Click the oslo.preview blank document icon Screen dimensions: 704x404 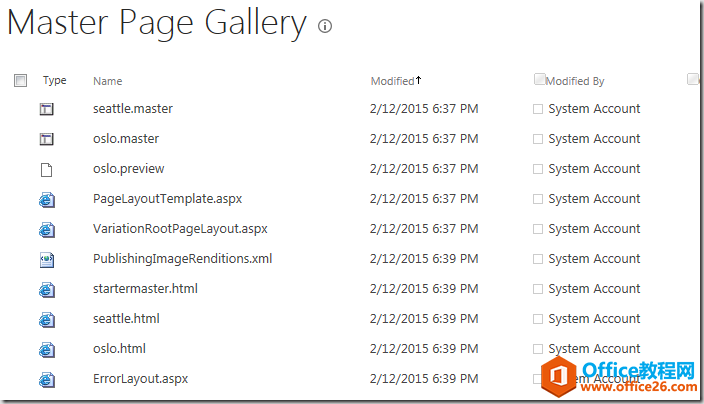tap(46, 169)
